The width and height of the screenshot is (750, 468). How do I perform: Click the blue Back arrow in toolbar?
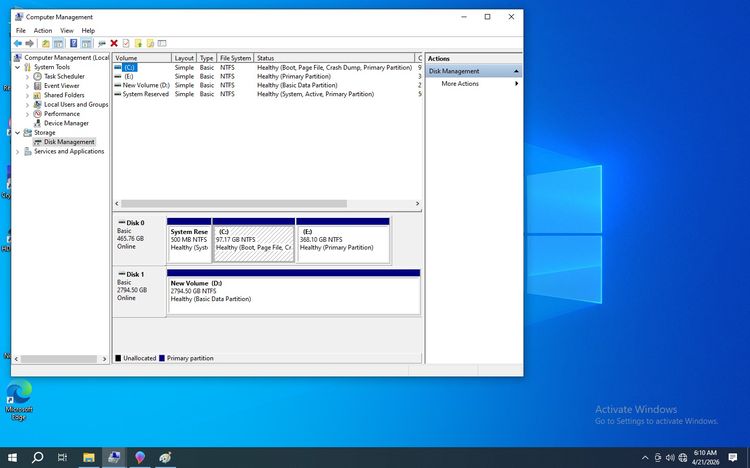[x=18, y=44]
